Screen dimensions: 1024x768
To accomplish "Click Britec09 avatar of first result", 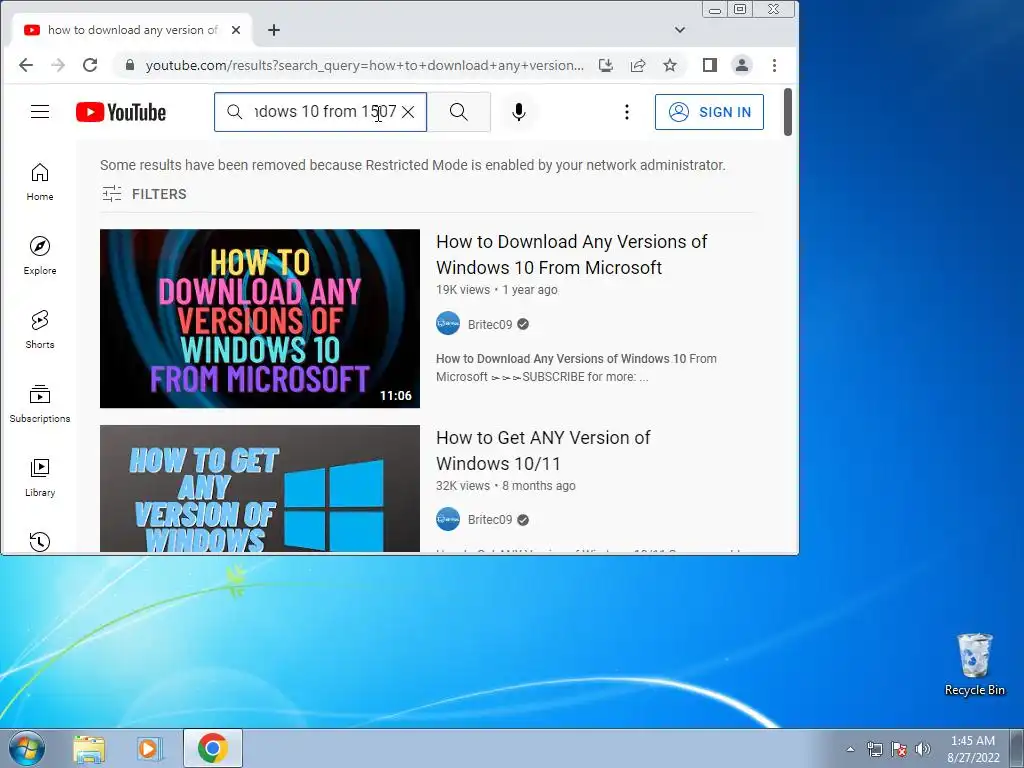I will [x=448, y=324].
